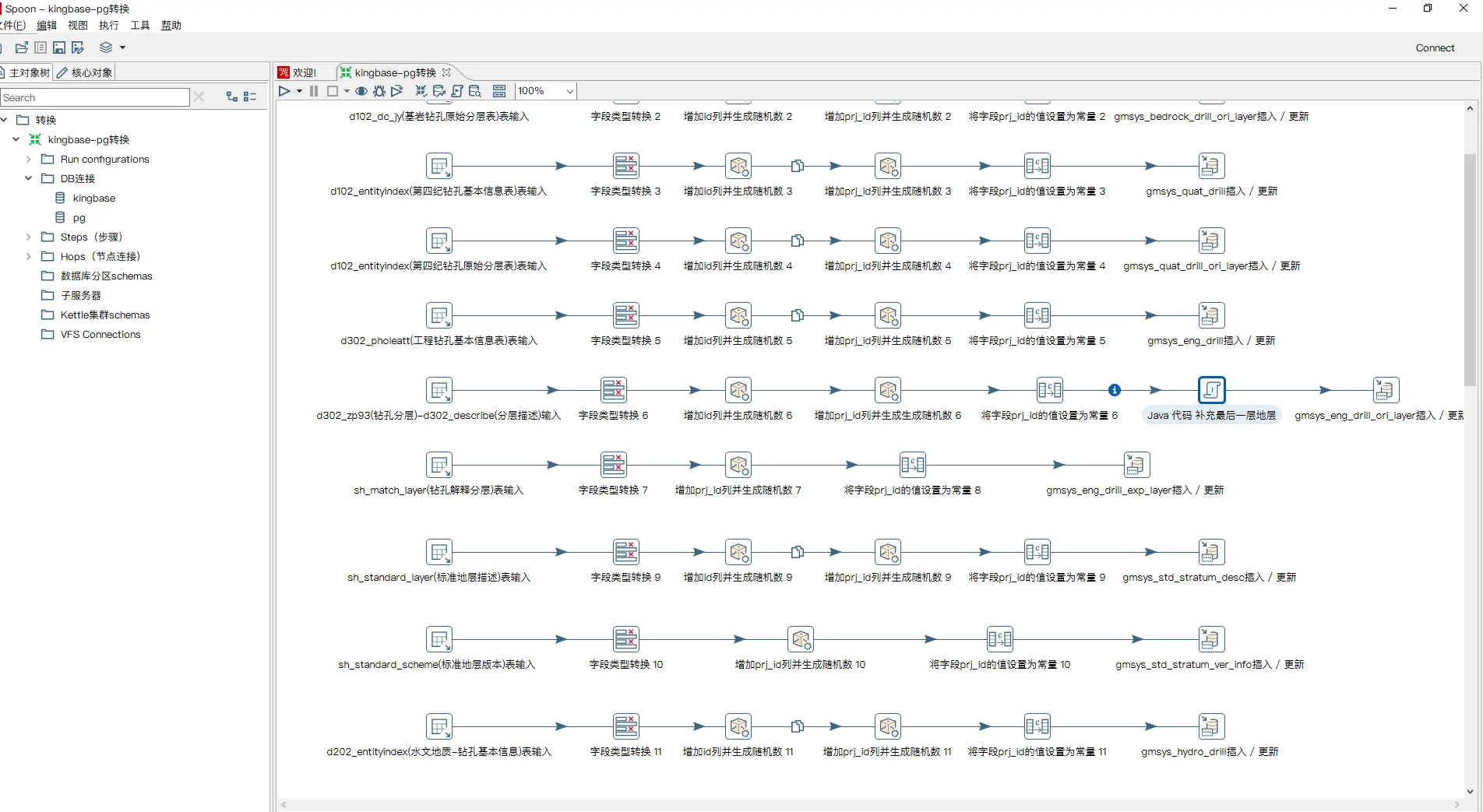
Task: Select the 增加prj_id列并生成随机数 10 step icon
Action: (x=801, y=639)
